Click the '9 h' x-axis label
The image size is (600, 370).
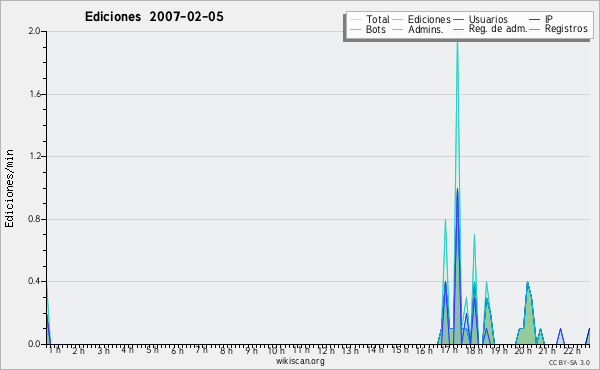(251, 351)
